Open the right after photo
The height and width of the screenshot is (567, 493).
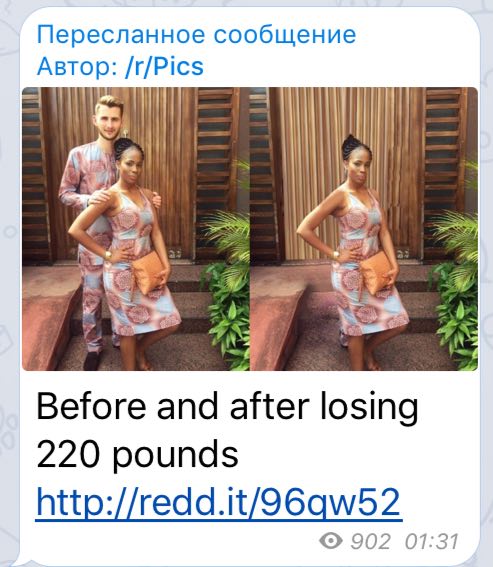tap(364, 229)
